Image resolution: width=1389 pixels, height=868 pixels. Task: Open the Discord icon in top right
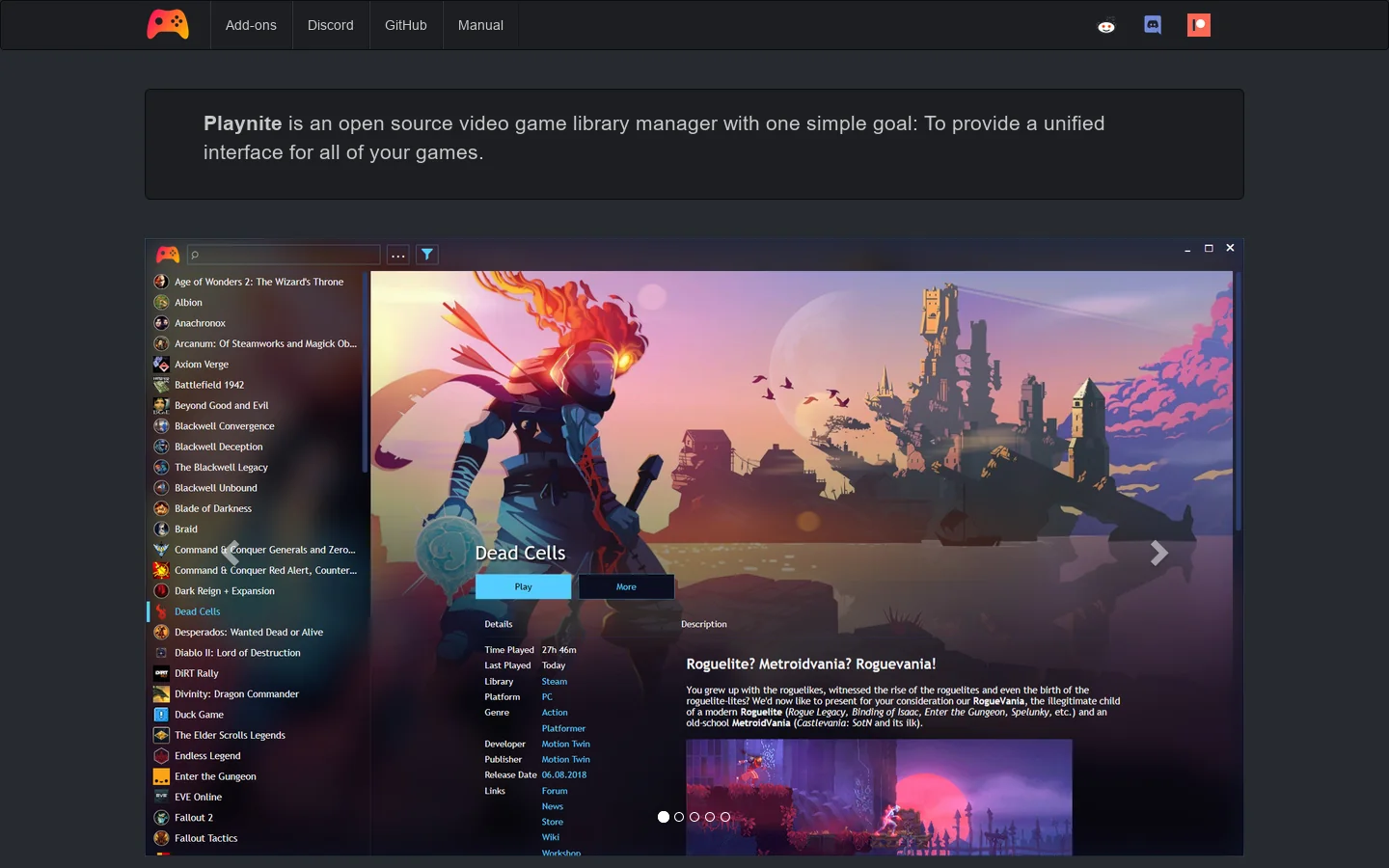(1153, 25)
